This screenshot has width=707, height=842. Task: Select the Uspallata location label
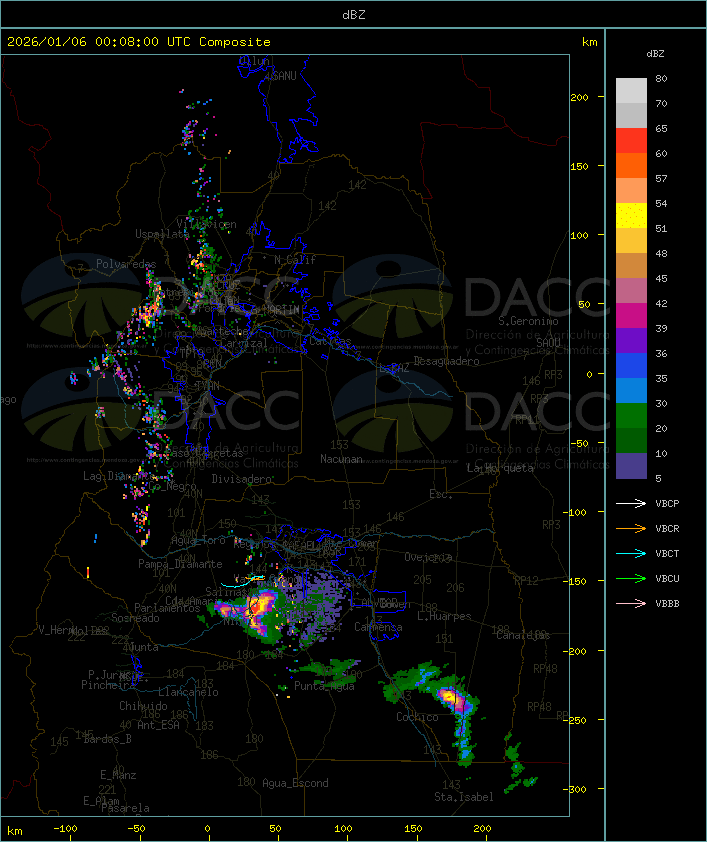160,234
